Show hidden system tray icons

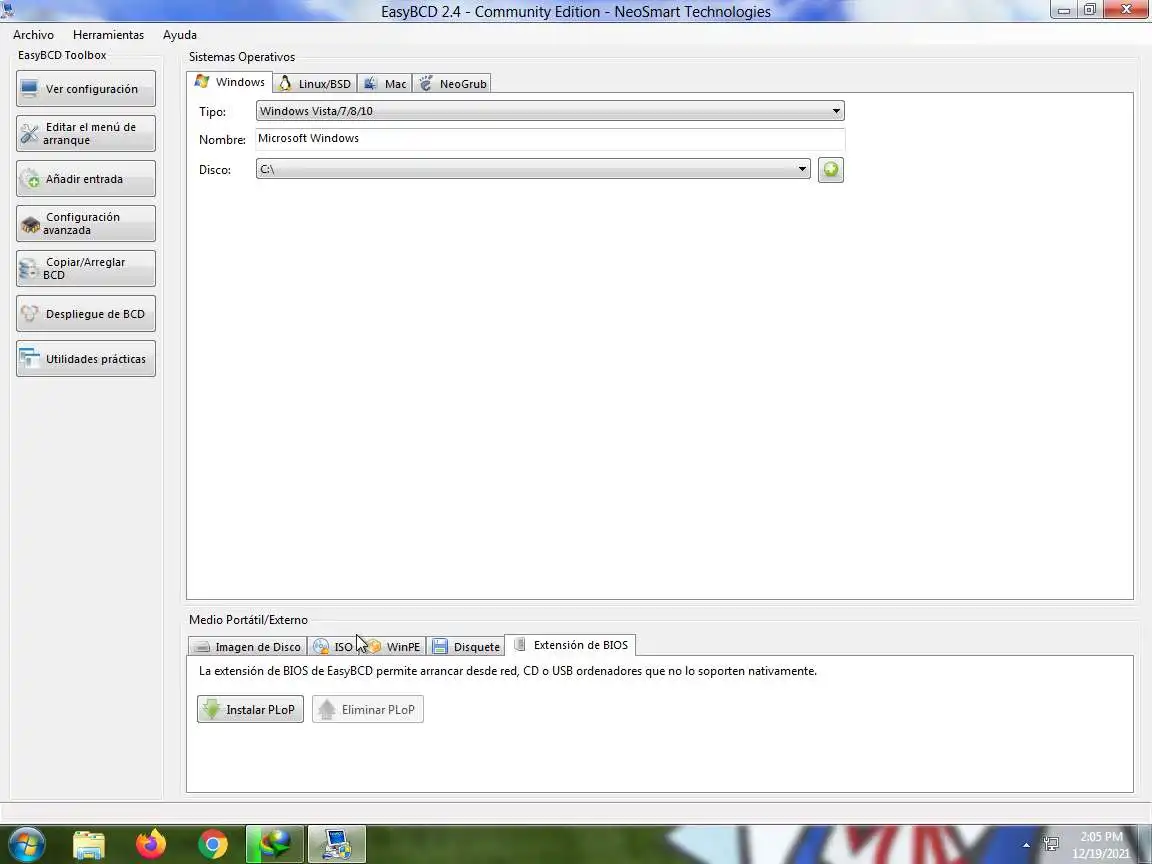click(1026, 845)
